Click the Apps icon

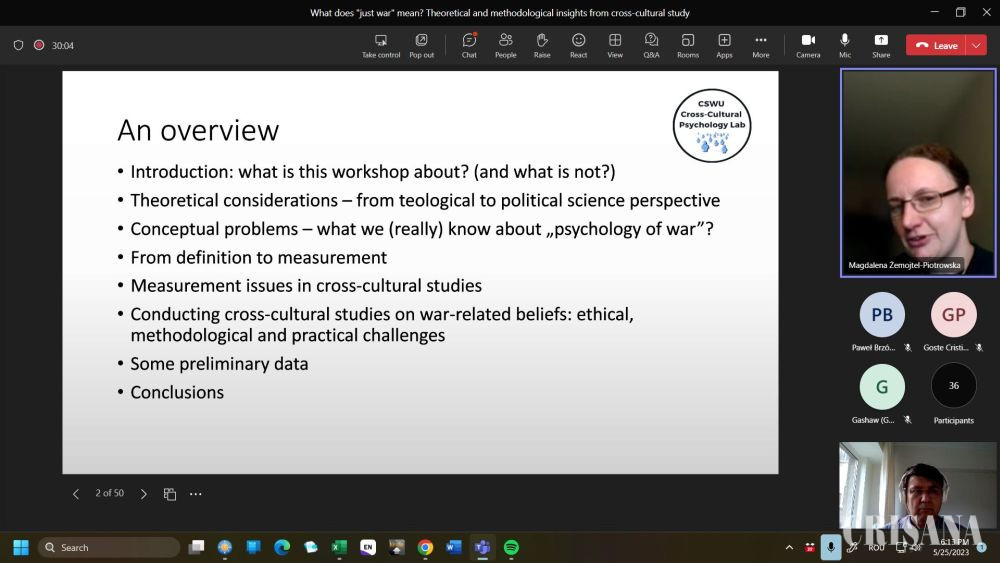click(x=724, y=45)
